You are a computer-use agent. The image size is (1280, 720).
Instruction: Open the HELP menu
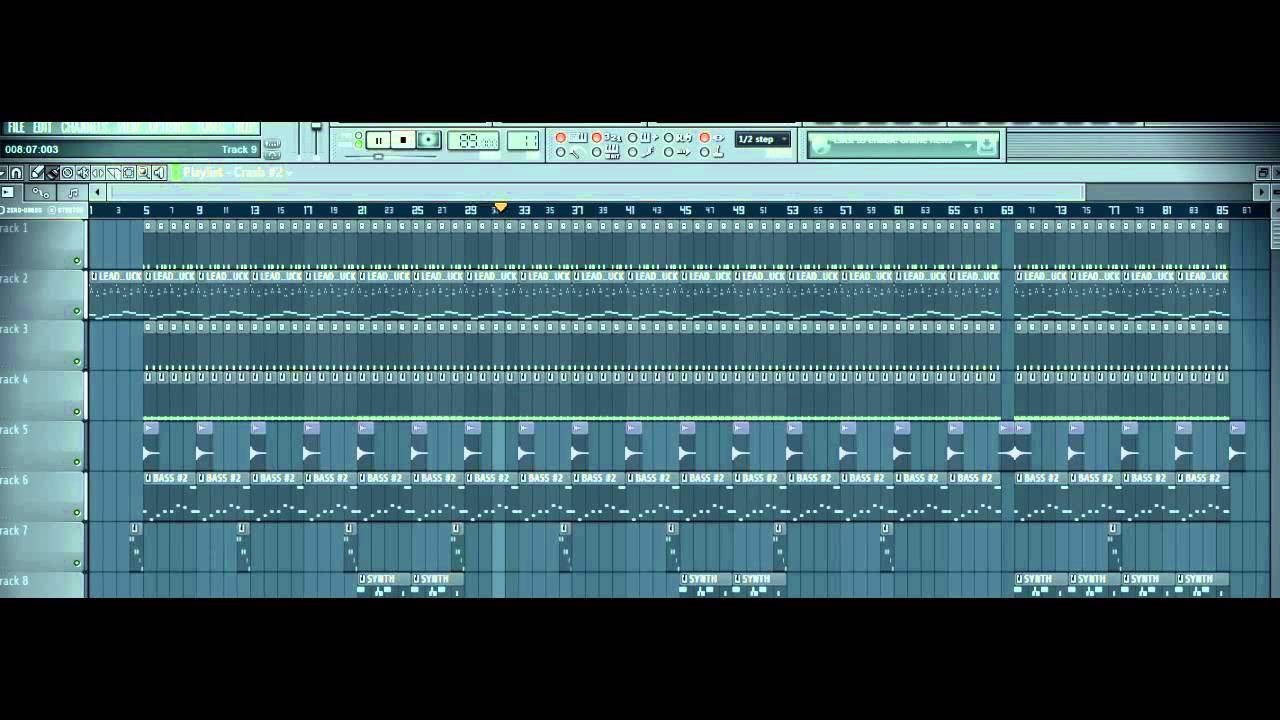coord(244,128)
